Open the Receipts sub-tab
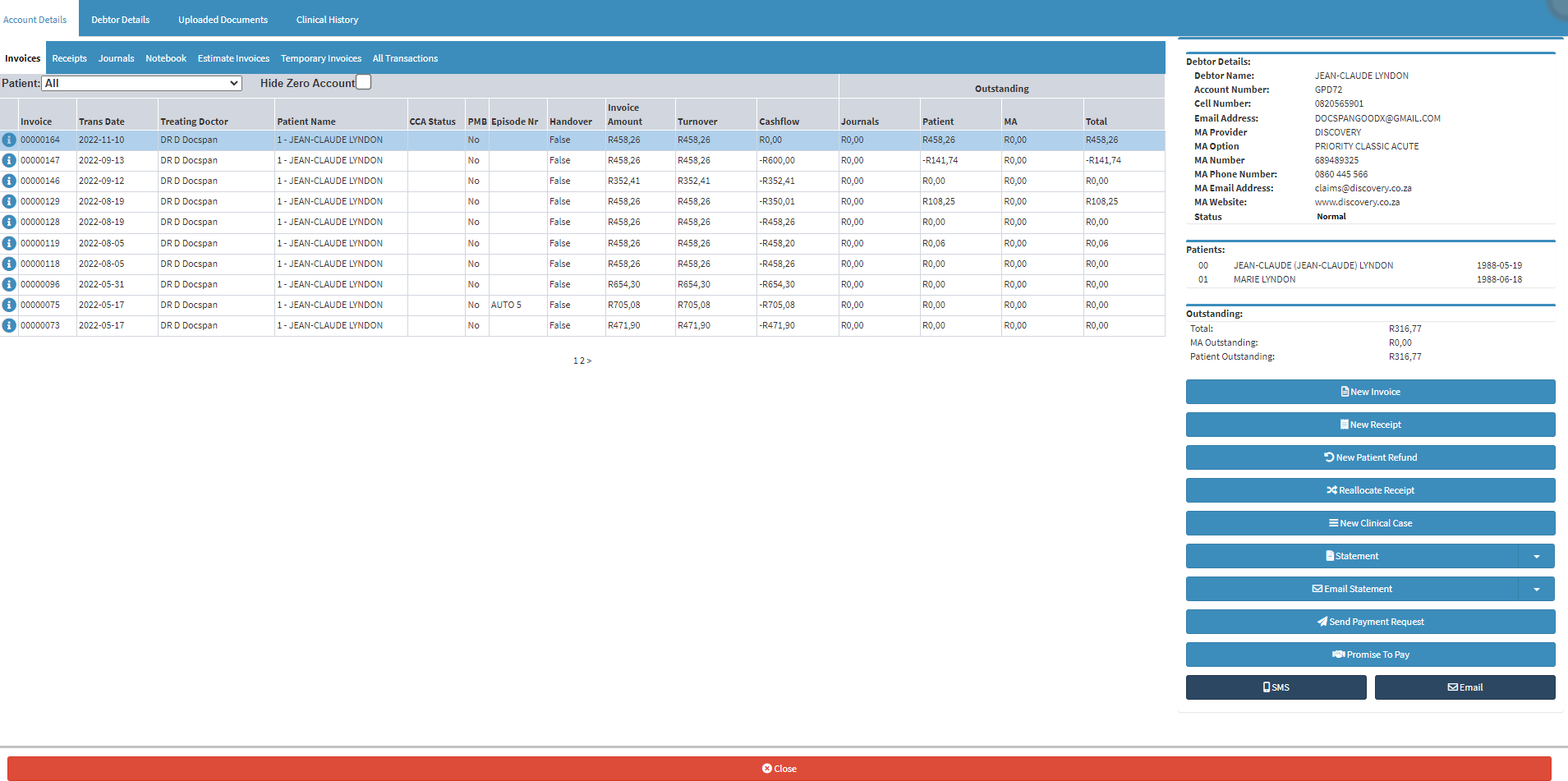Viewport: 1568px width, 781px height. coord(69,59)
